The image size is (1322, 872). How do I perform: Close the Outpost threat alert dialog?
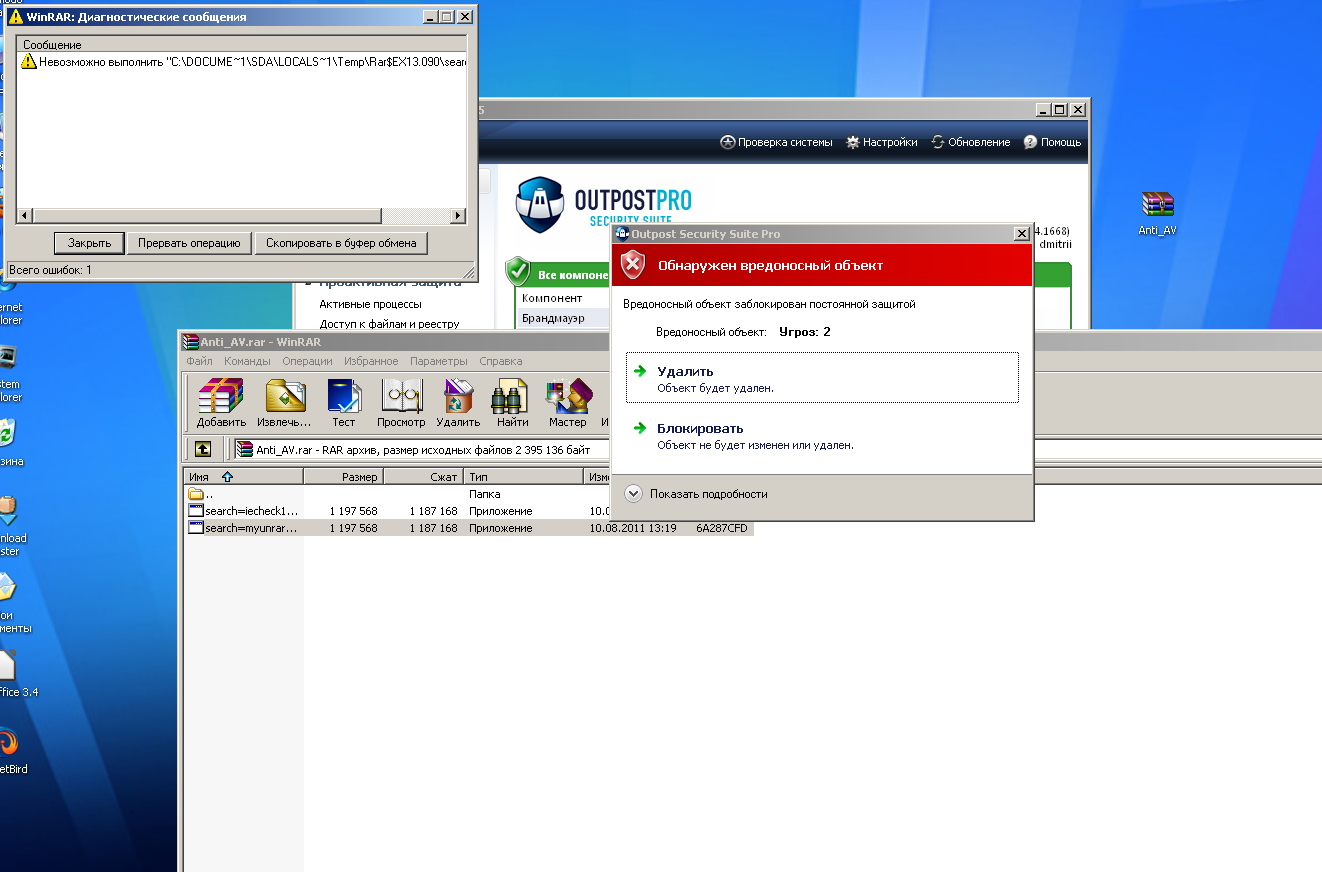click(1021, 233)
